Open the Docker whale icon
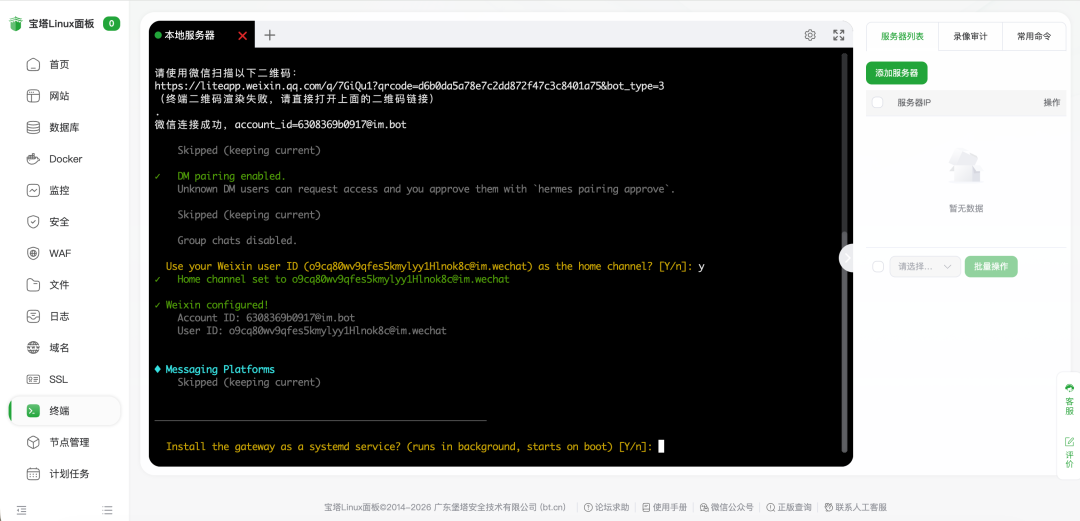 click(x=34, y=159)
